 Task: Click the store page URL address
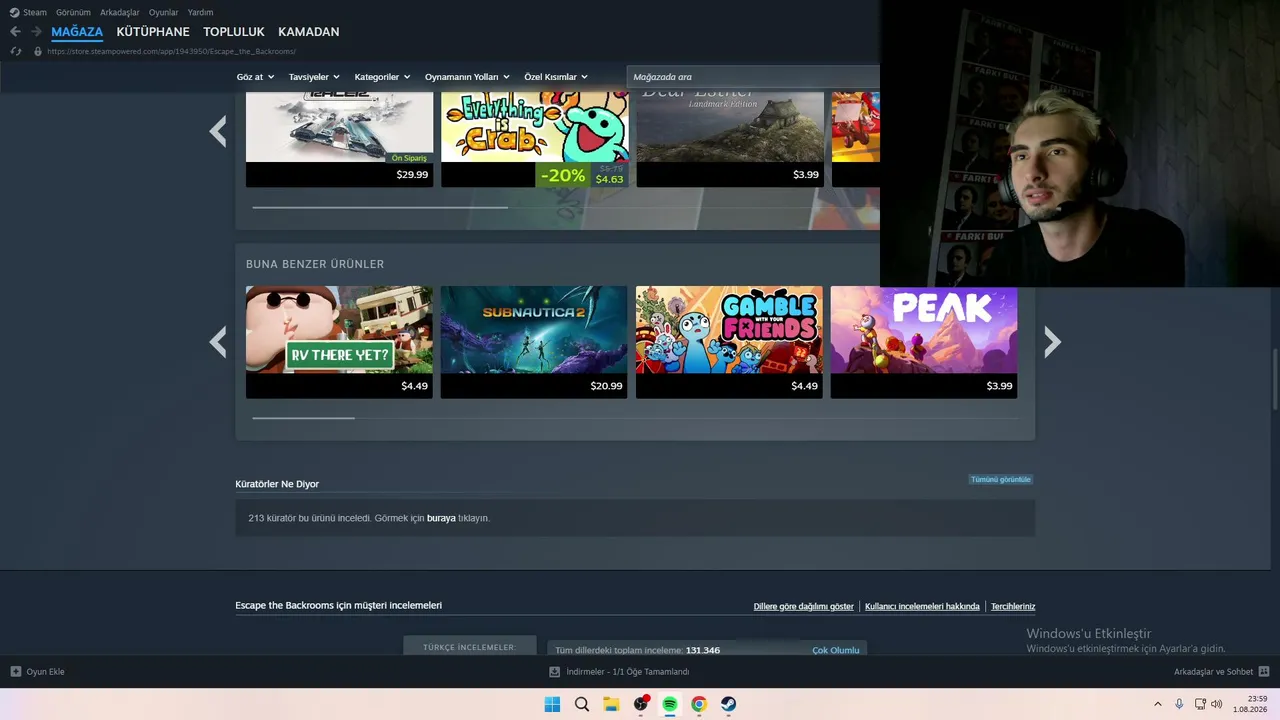point(171,51)
